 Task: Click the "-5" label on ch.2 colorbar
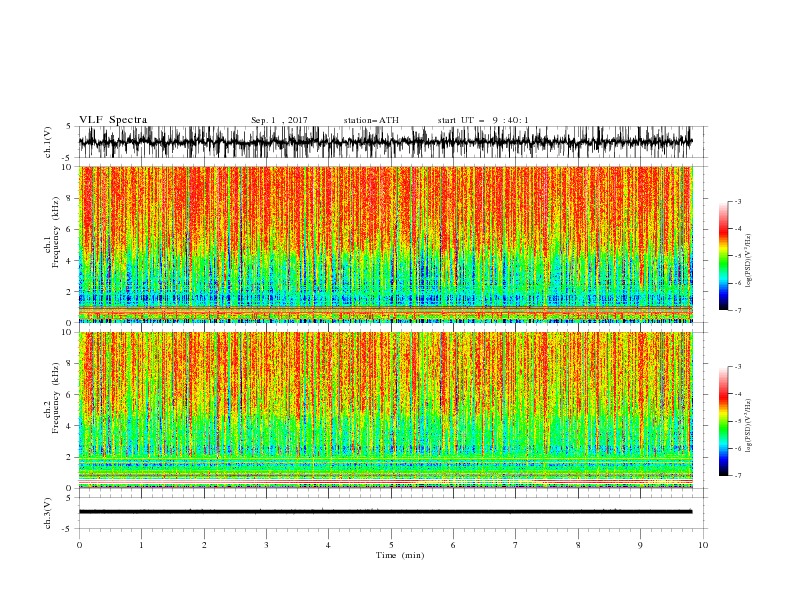[738, 421]
